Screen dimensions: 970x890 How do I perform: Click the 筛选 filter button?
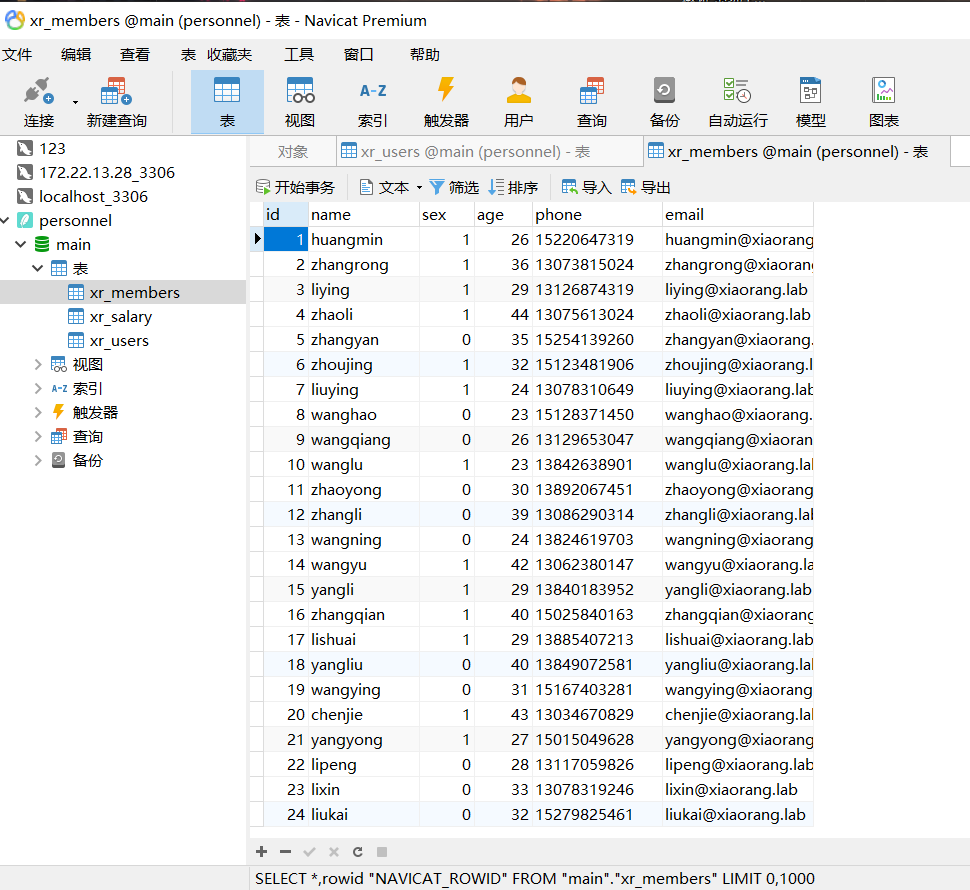[454, 187]
